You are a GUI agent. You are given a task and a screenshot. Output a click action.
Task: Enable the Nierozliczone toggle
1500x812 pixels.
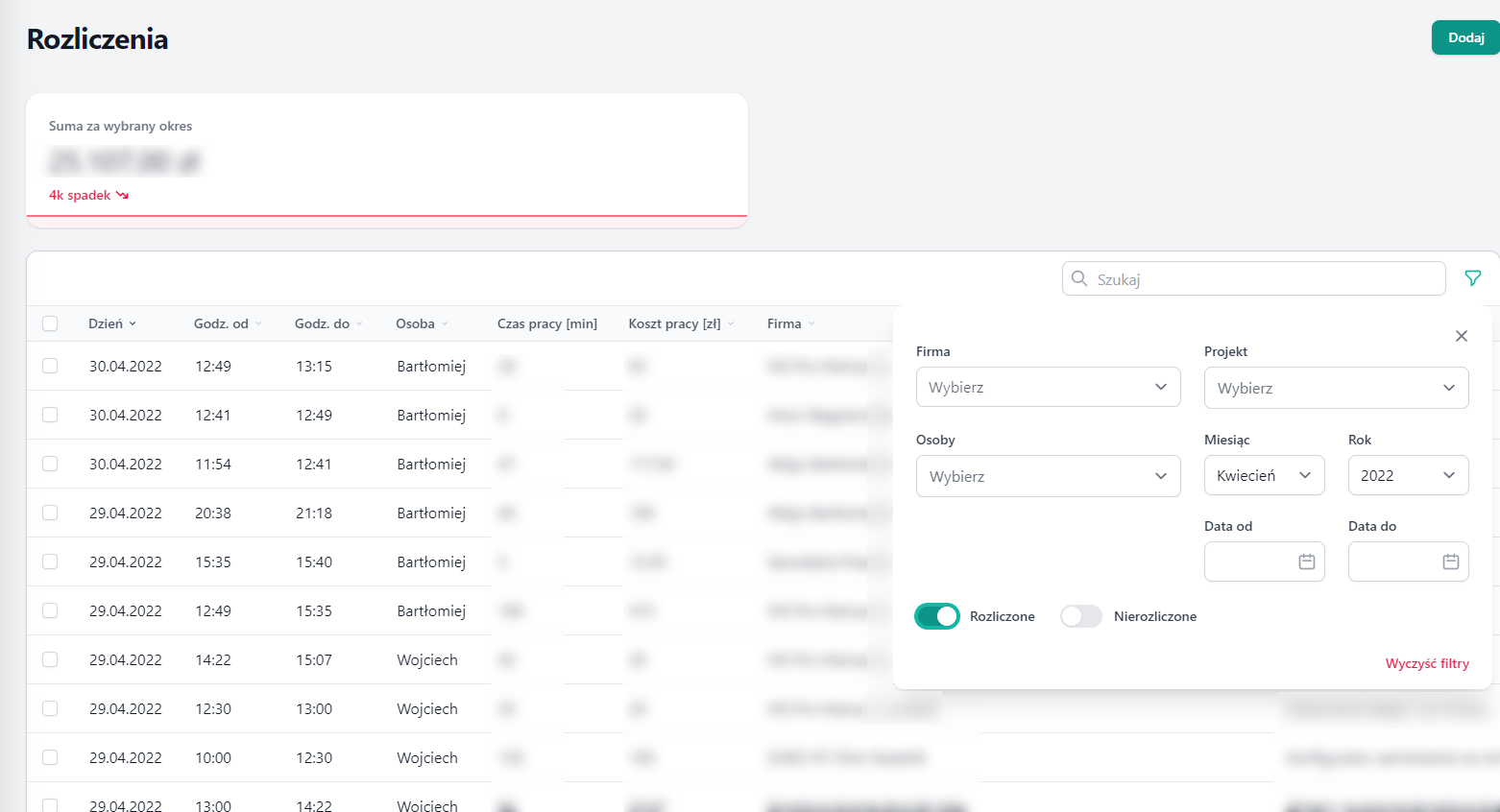coord(1080,615)
